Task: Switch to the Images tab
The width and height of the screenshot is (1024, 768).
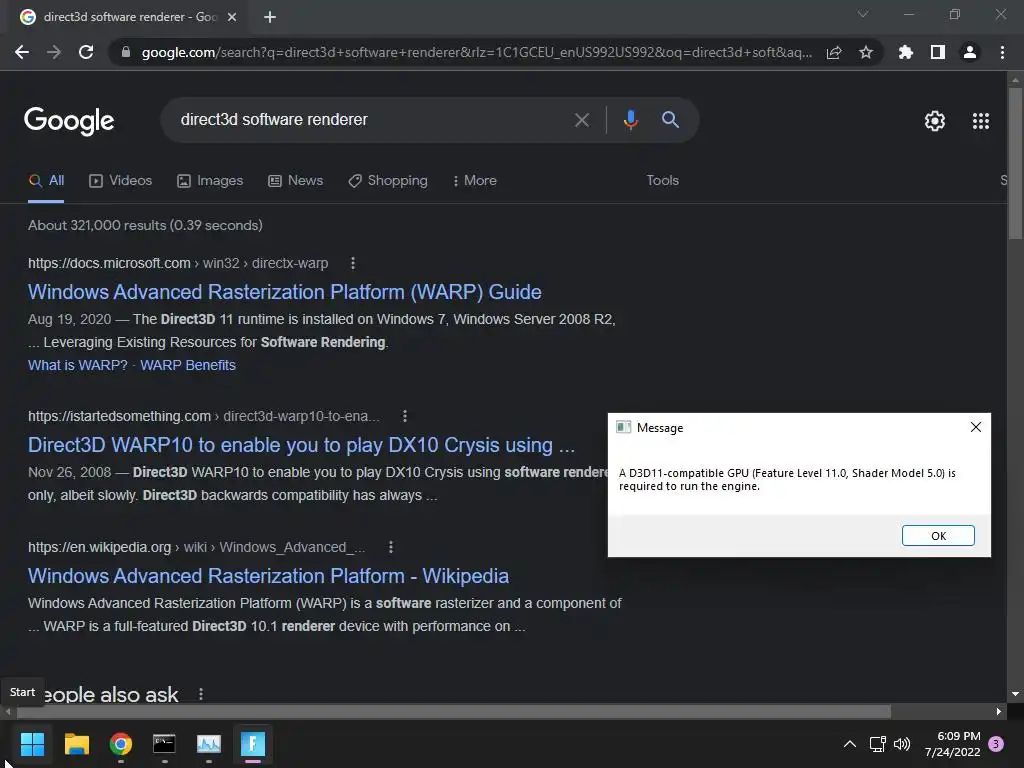Action: click(210, 181)
